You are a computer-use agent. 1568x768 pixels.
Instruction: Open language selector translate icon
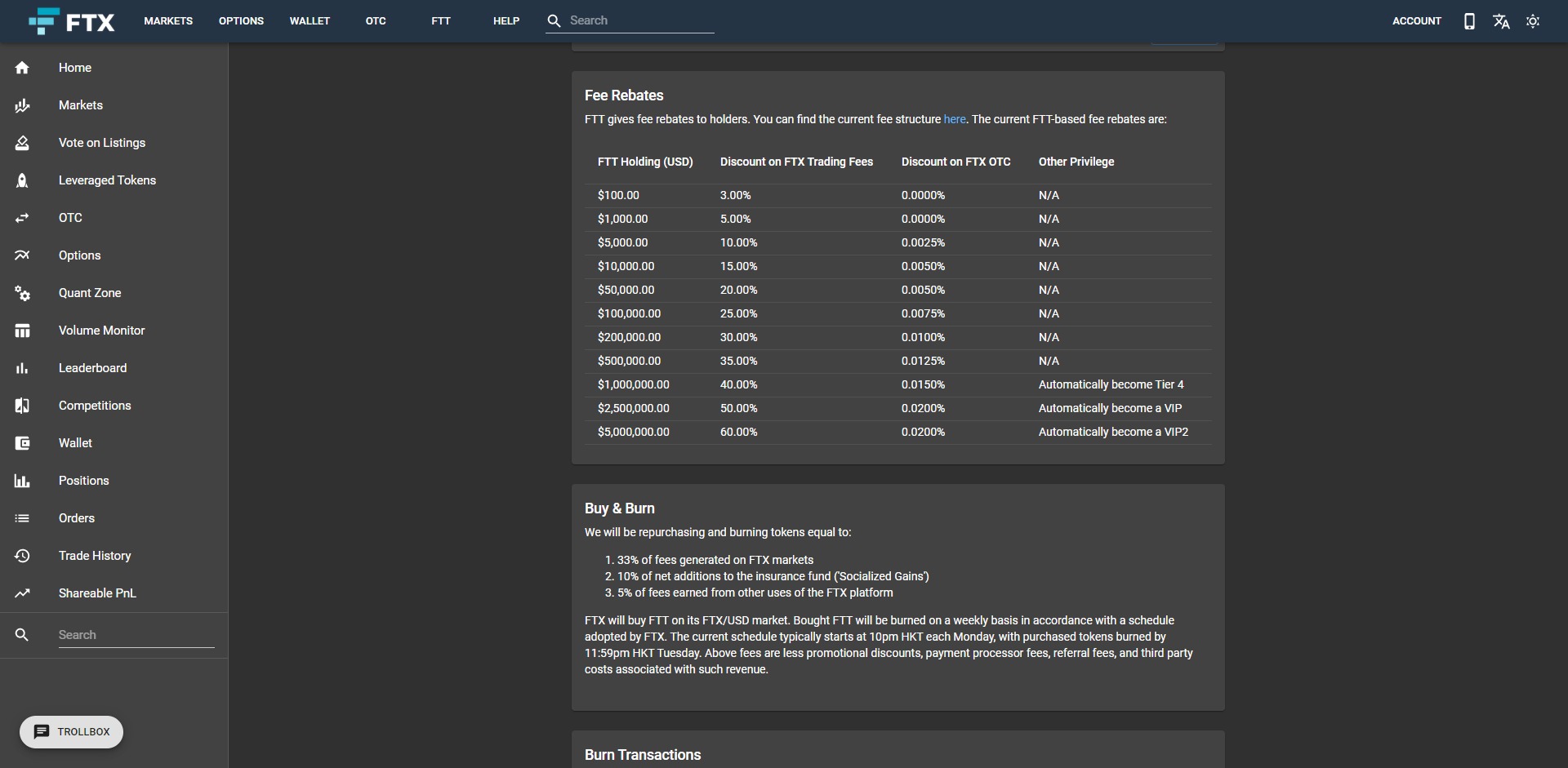[1501, 21]
